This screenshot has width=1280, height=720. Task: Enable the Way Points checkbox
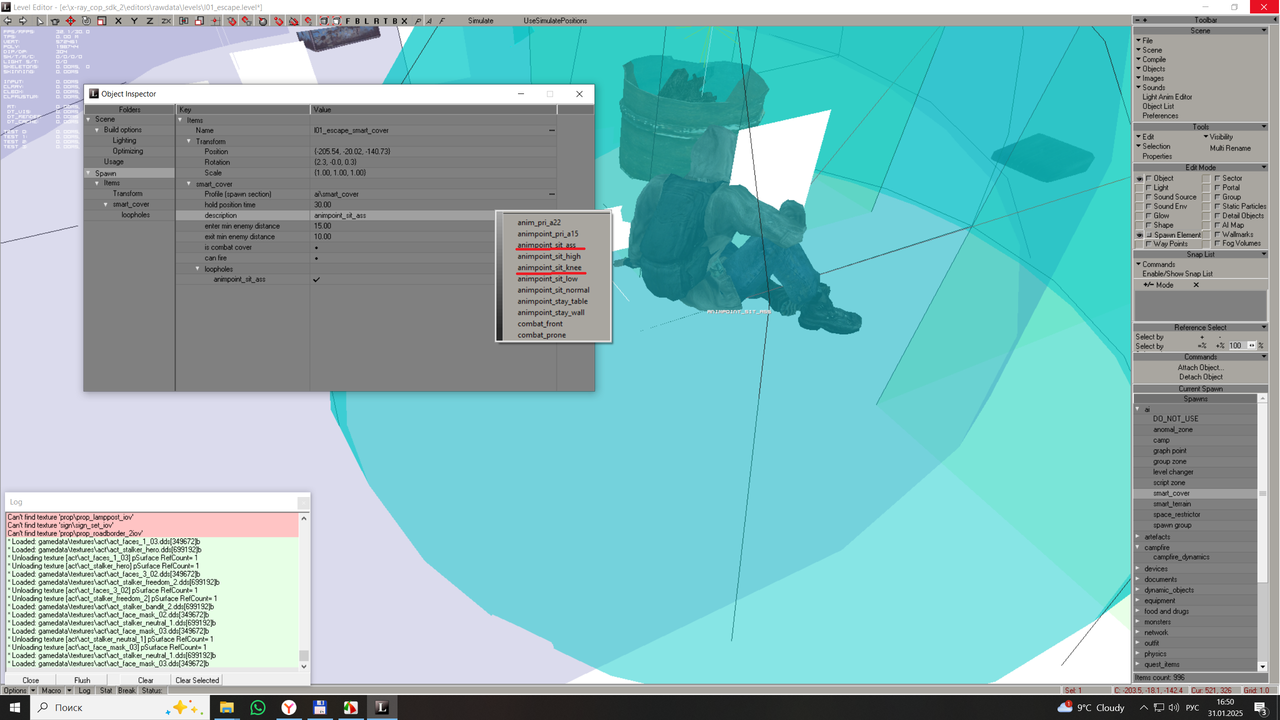(x=1148, y=244)
